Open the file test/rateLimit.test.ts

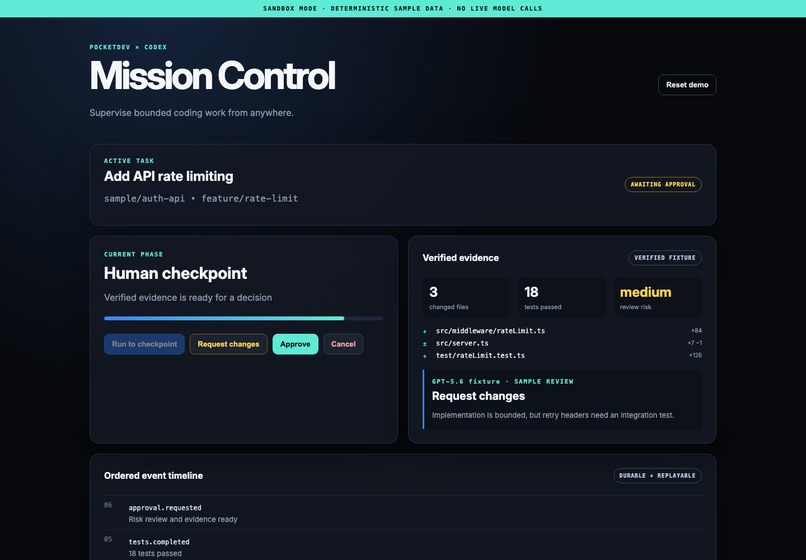tap(480, 355)
